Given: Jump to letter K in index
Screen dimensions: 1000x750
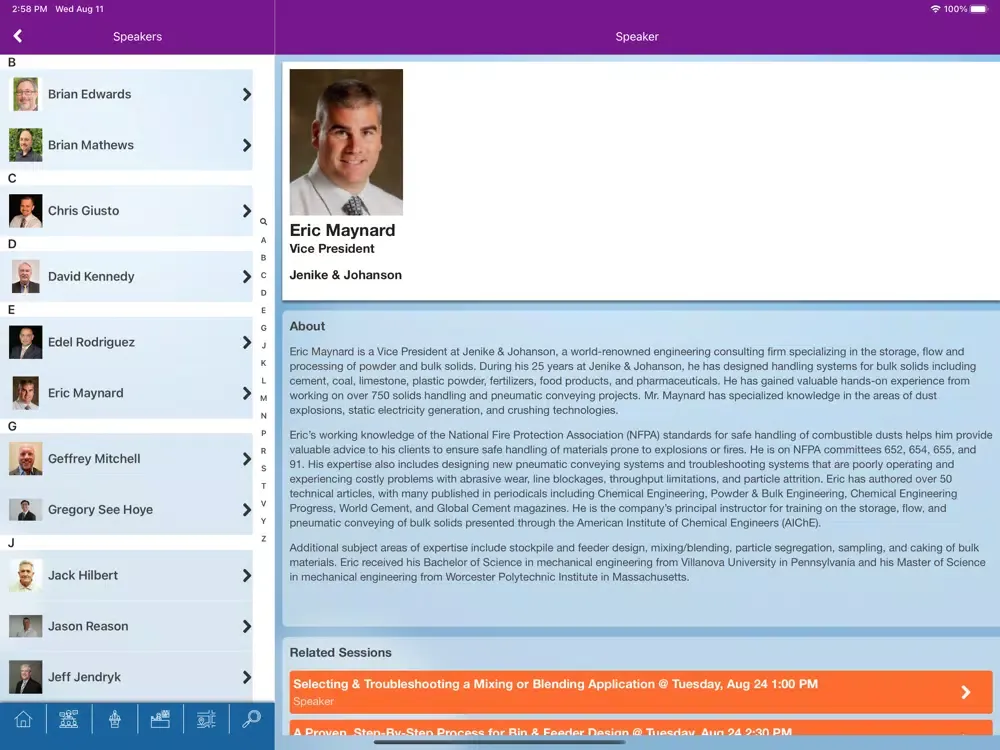Looking at the screenshot, I should [263, 363].
